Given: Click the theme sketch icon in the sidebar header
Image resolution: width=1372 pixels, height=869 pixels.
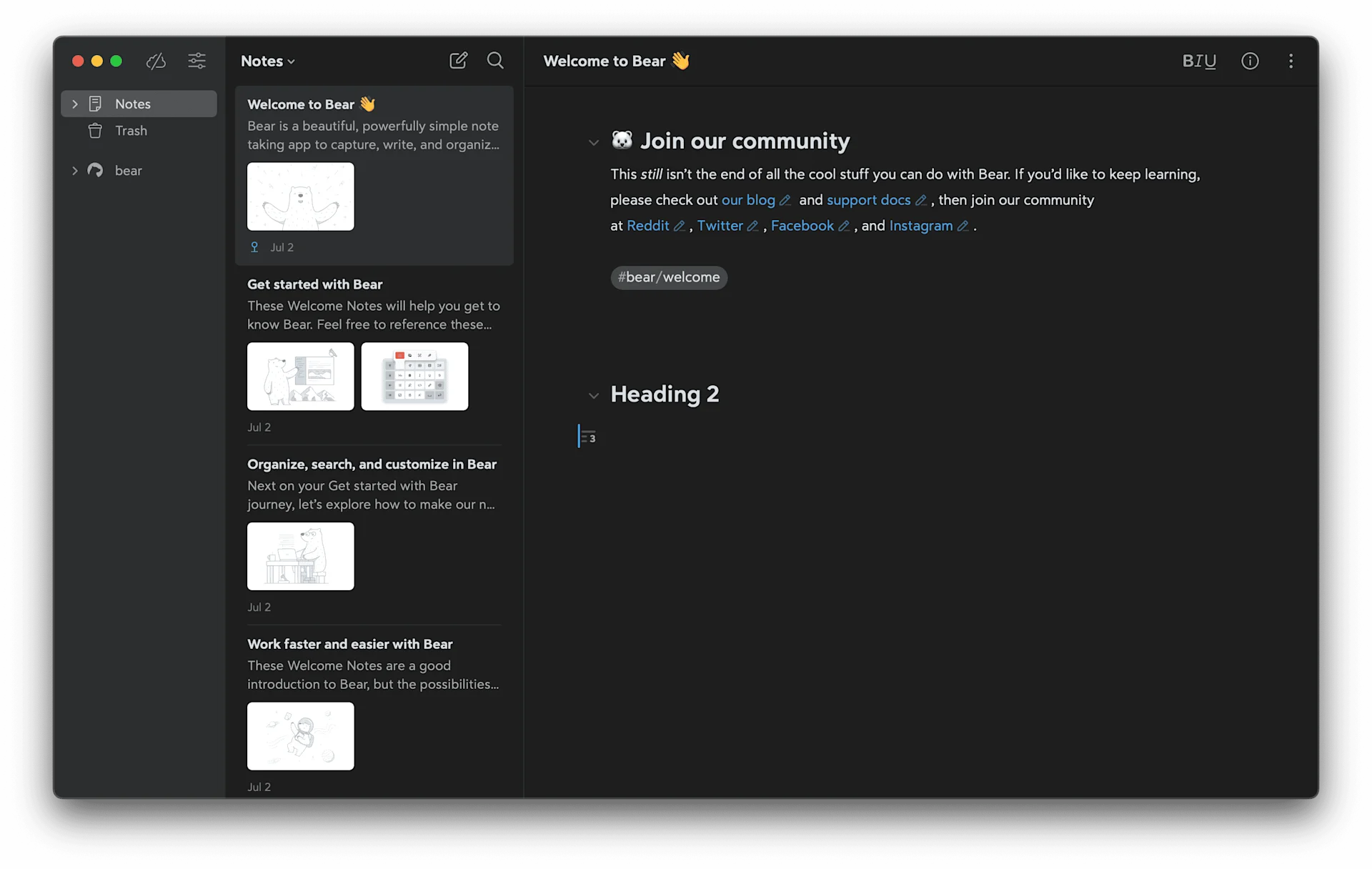Looking at the screenshot, I should pos(156,61).
